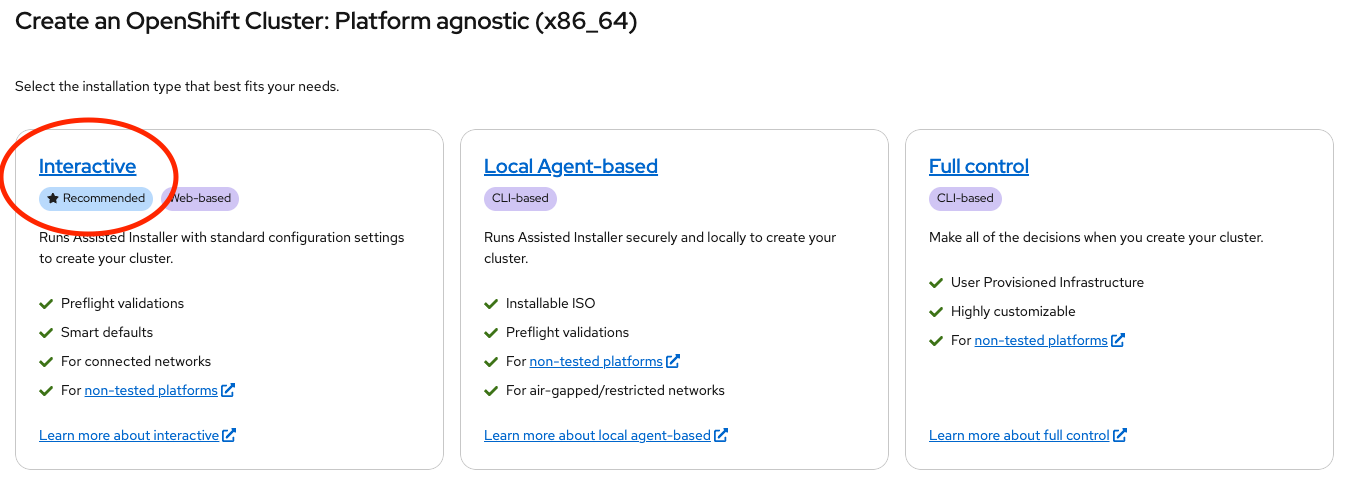Open the Local Agent-based installation link

point(570,166)
